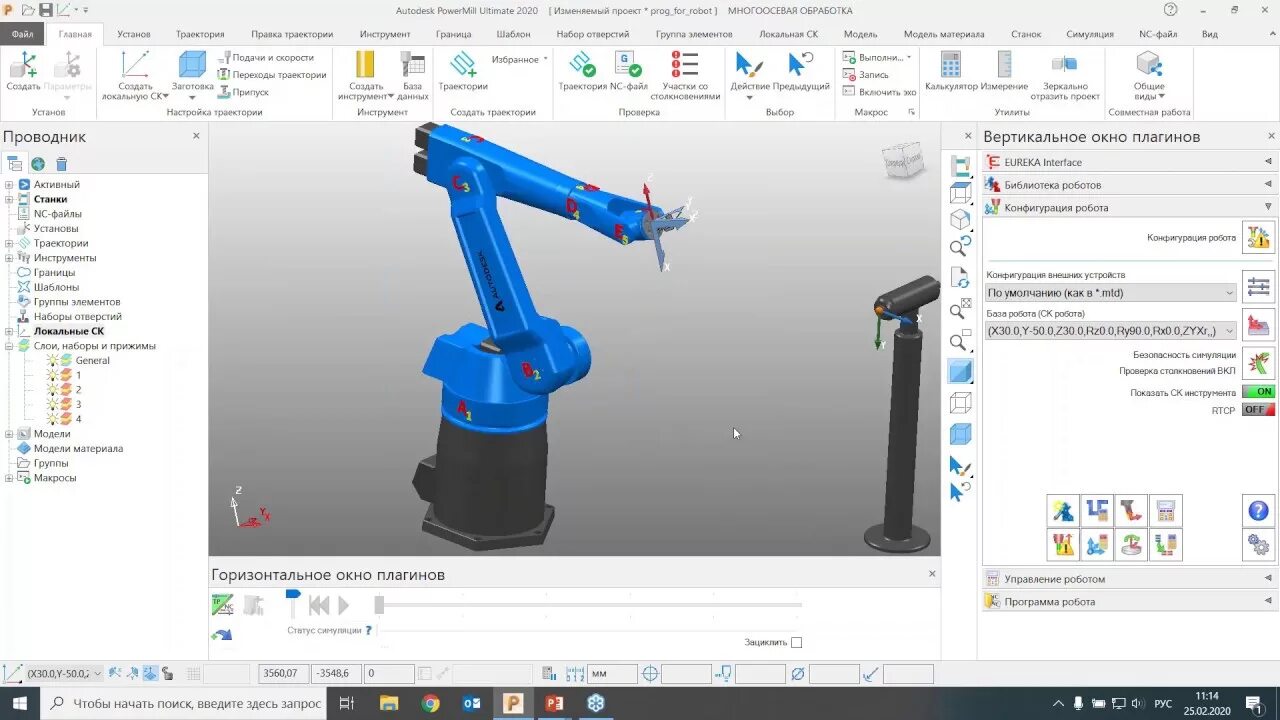Viewport: 1280px width, 720px height.
Task: Open Участки со столкновениями
Action: (685, 75)
